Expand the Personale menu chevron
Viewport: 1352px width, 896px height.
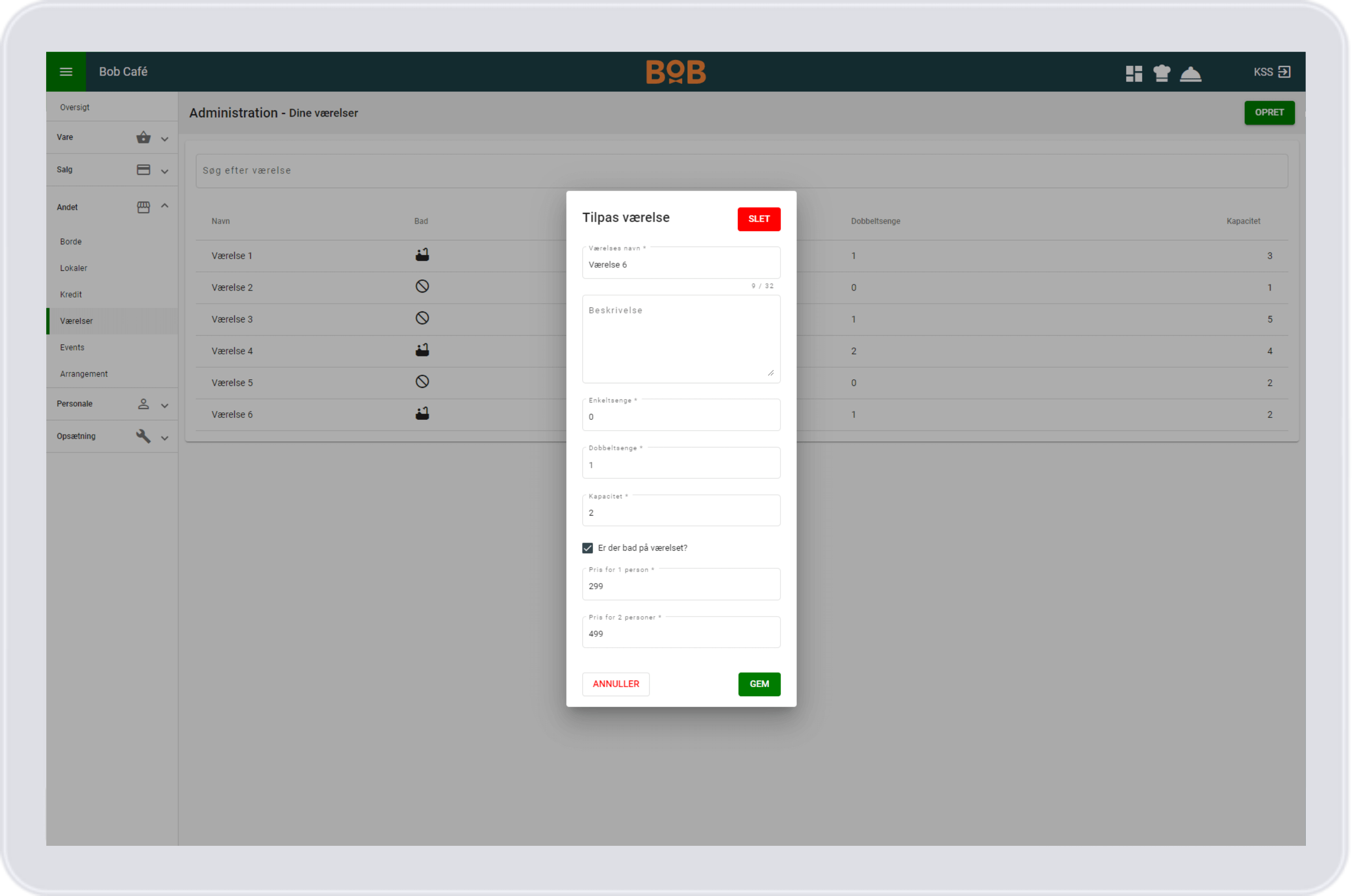(x=165, y=406)
